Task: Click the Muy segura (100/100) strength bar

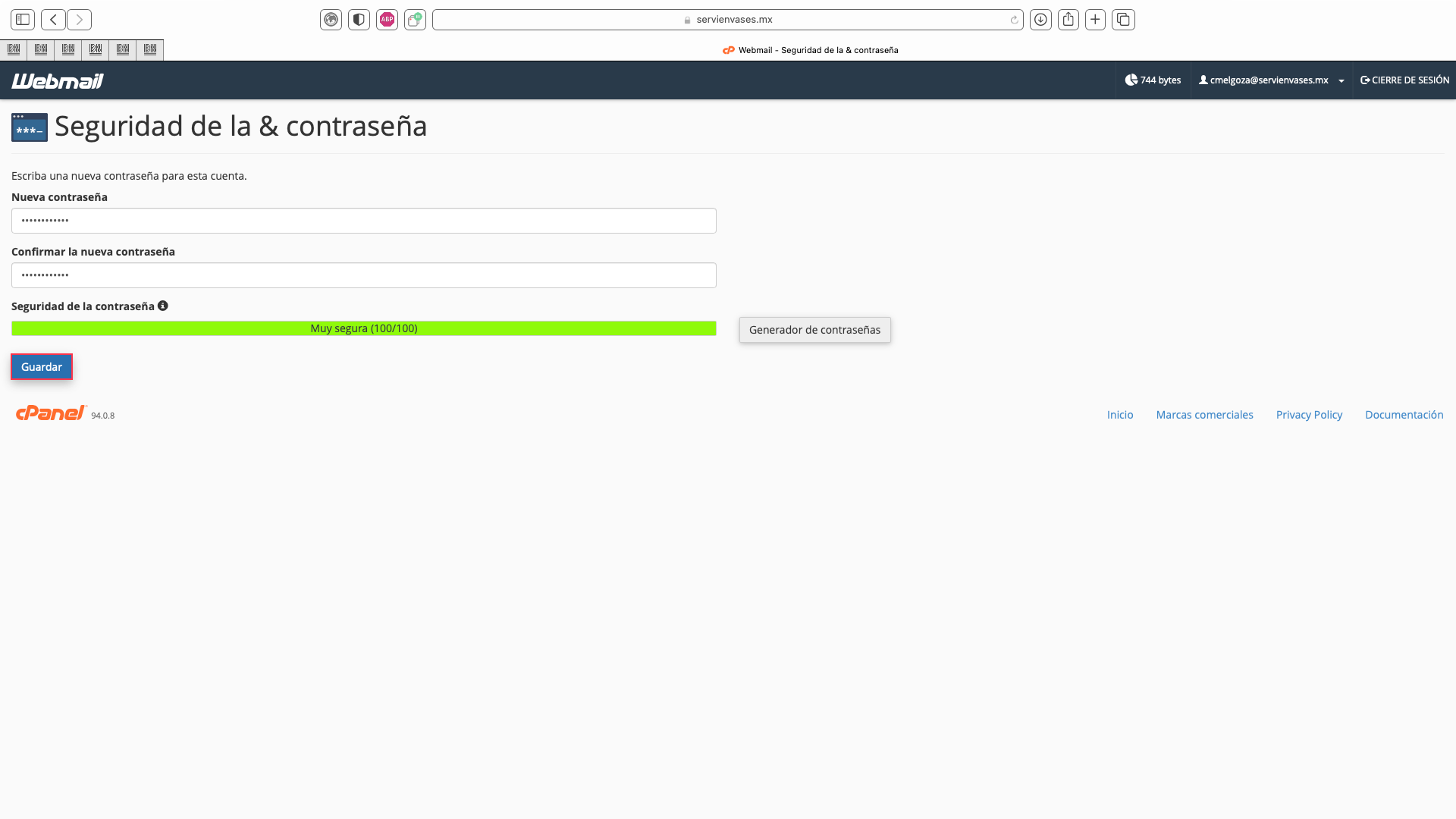Action: click(x=363, y=328)
